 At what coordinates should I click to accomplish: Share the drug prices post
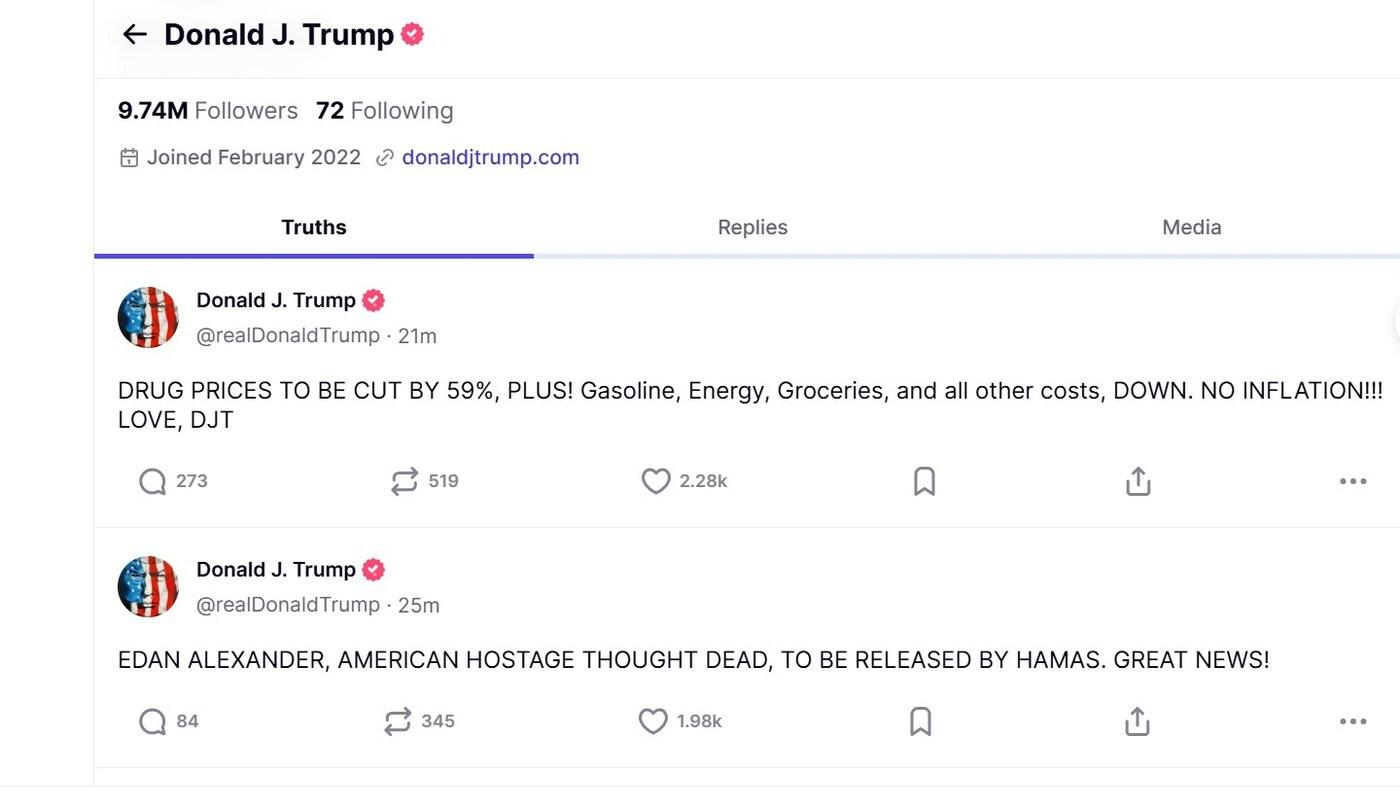tap(1138, 482)
